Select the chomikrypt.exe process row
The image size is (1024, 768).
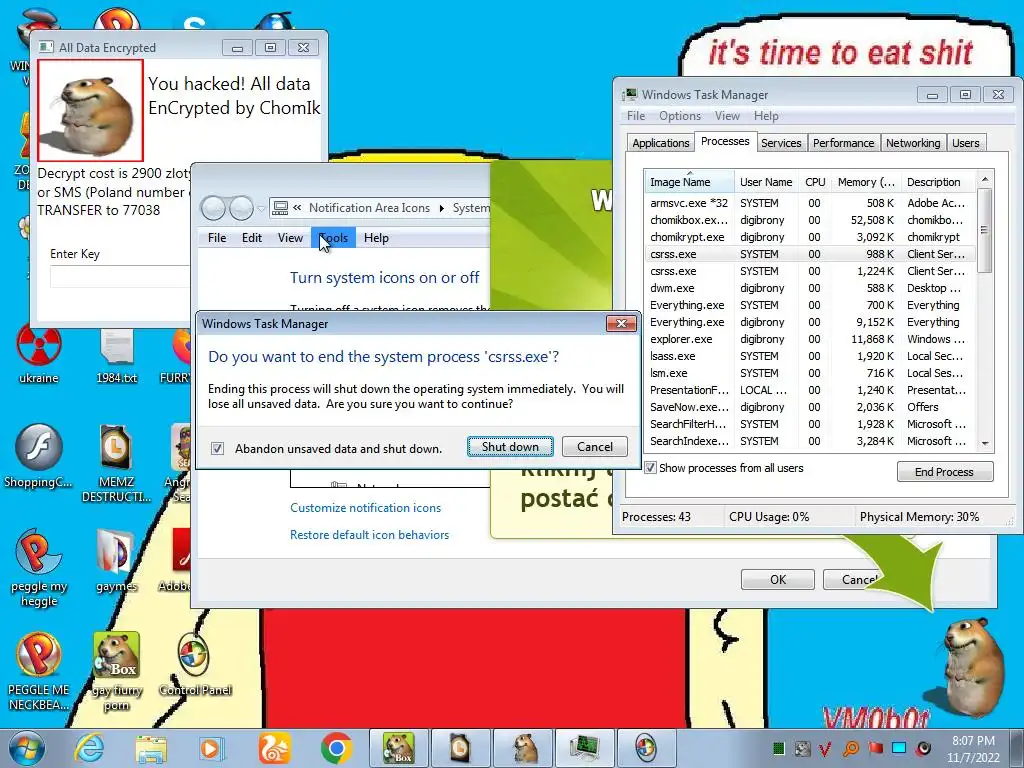(x=810, y=237)
